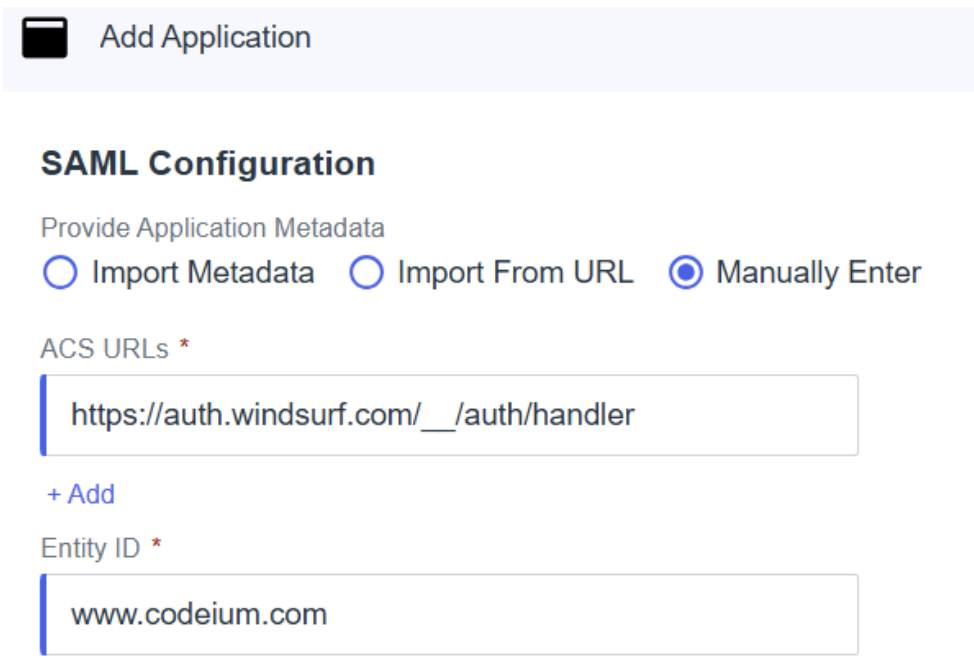Click the black Add Application window icon
The height and width of the screenshot is (672, 974).
pos(44,38)
